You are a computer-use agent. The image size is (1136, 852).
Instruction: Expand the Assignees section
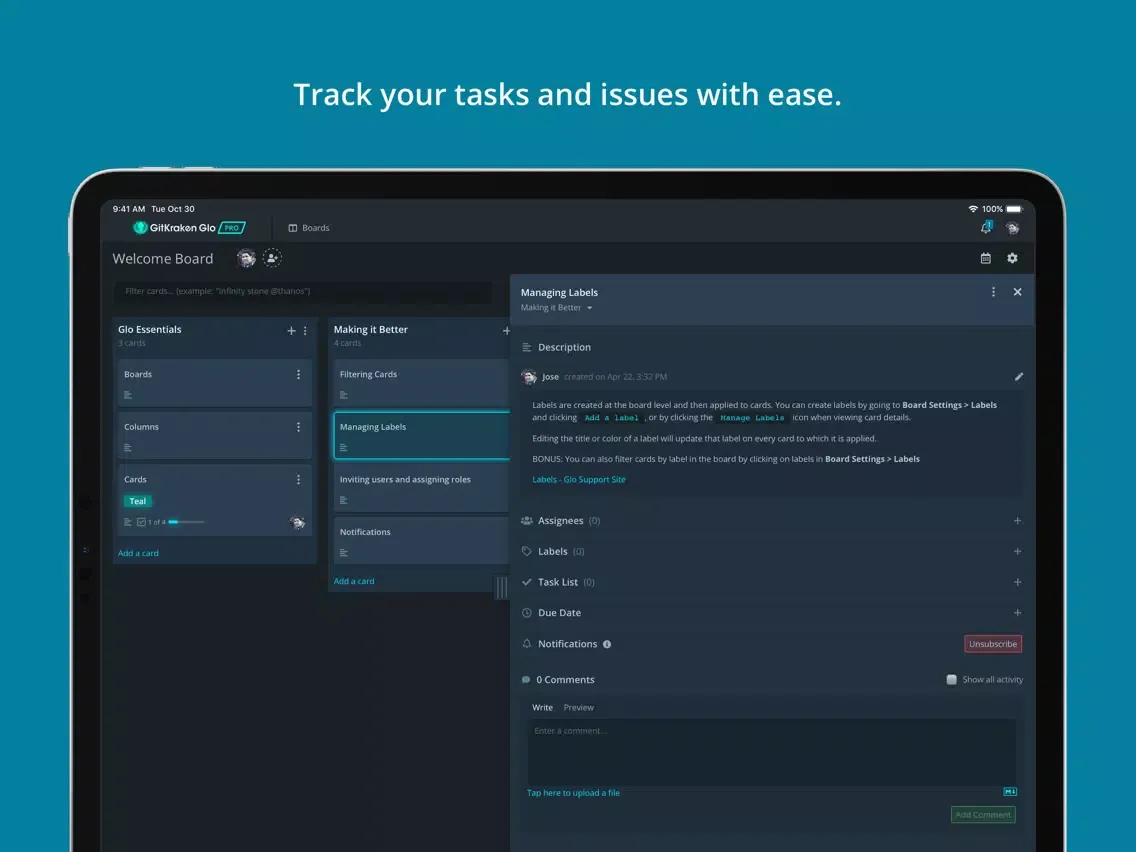1017,521
